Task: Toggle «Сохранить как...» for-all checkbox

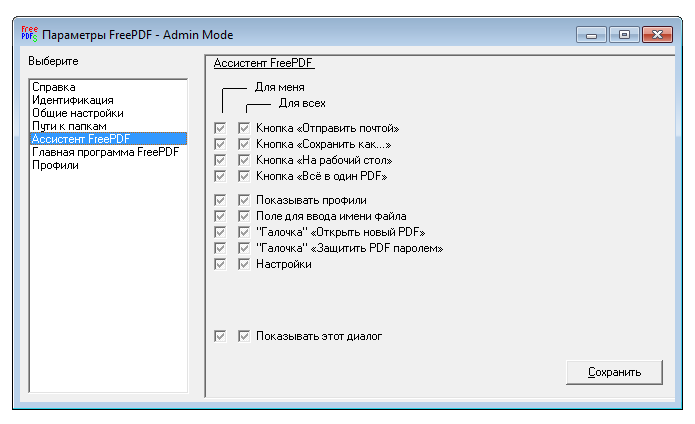Action: 243,144
